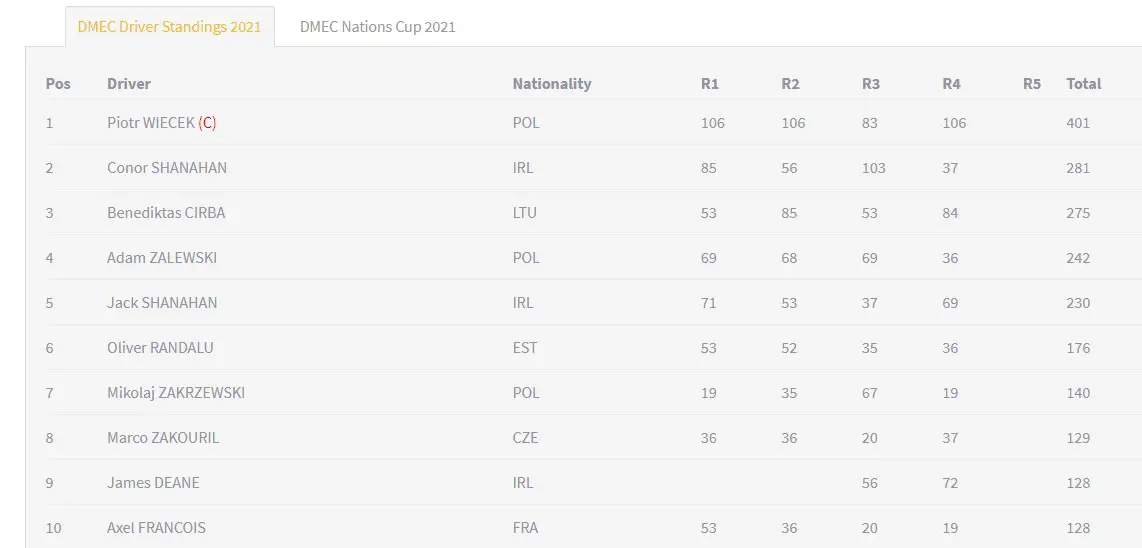
Task: Click Benediktas CIRBA driver name
Action: click(x=166, y=213)
